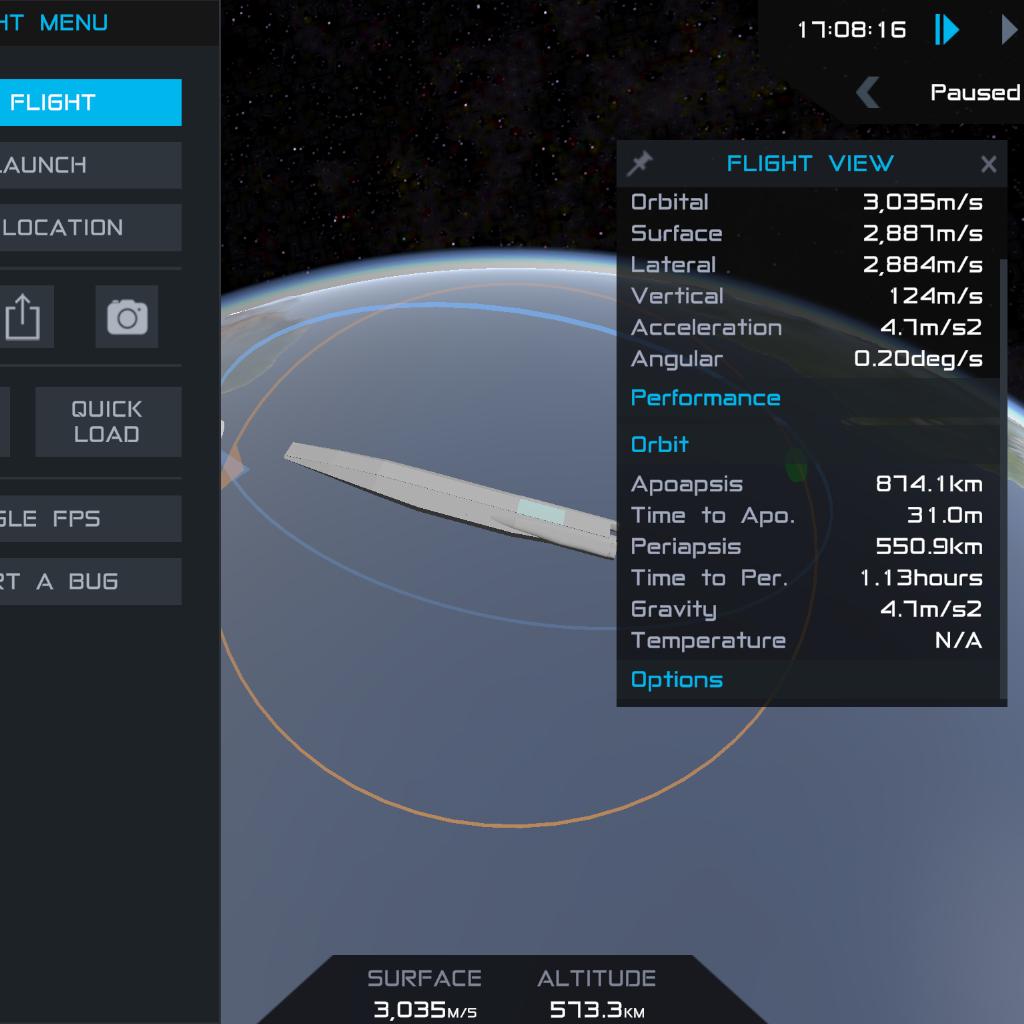
Task: Click the Periapsis value 550.9km
Action: (929, 546)
